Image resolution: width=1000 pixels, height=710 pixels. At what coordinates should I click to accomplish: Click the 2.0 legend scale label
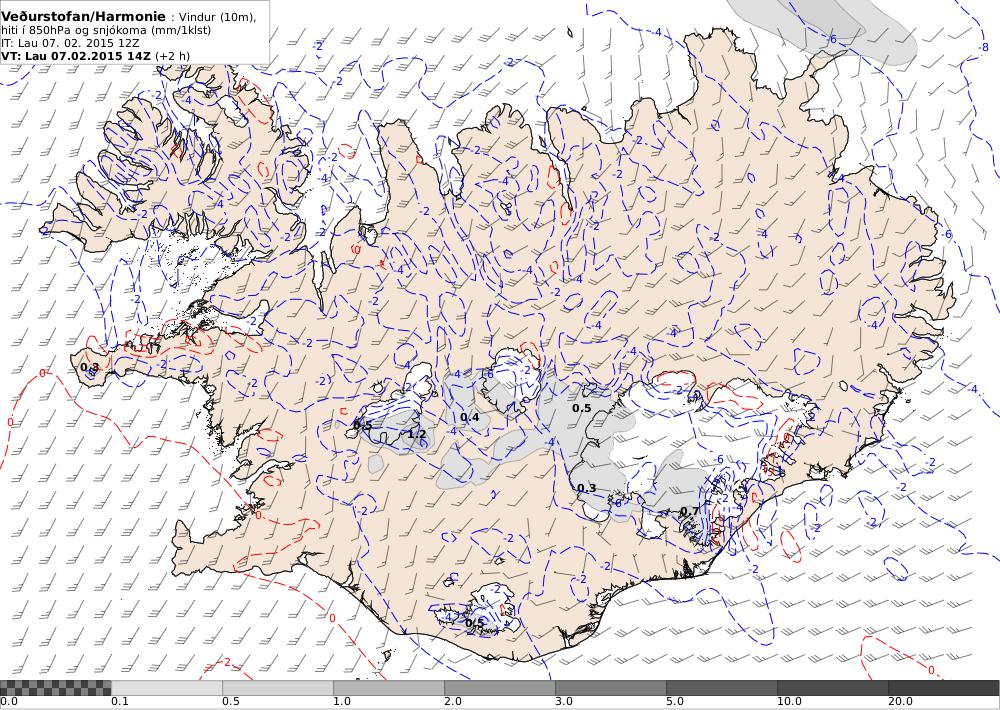[x=452, y=702]
